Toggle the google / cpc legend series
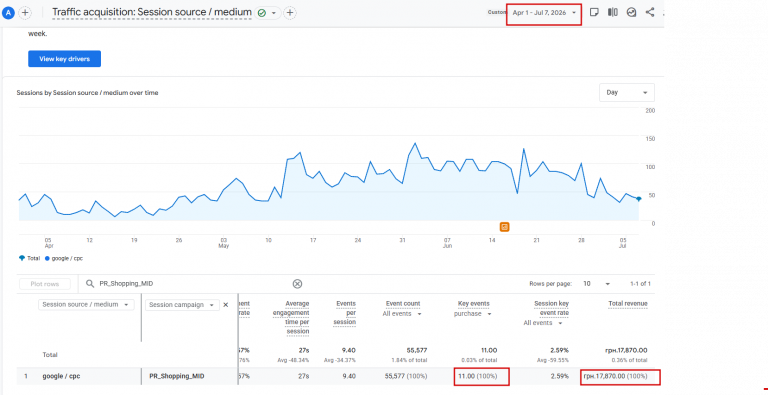Image resolution: width=768 pixels, height=395 pixels. (64, 258)
